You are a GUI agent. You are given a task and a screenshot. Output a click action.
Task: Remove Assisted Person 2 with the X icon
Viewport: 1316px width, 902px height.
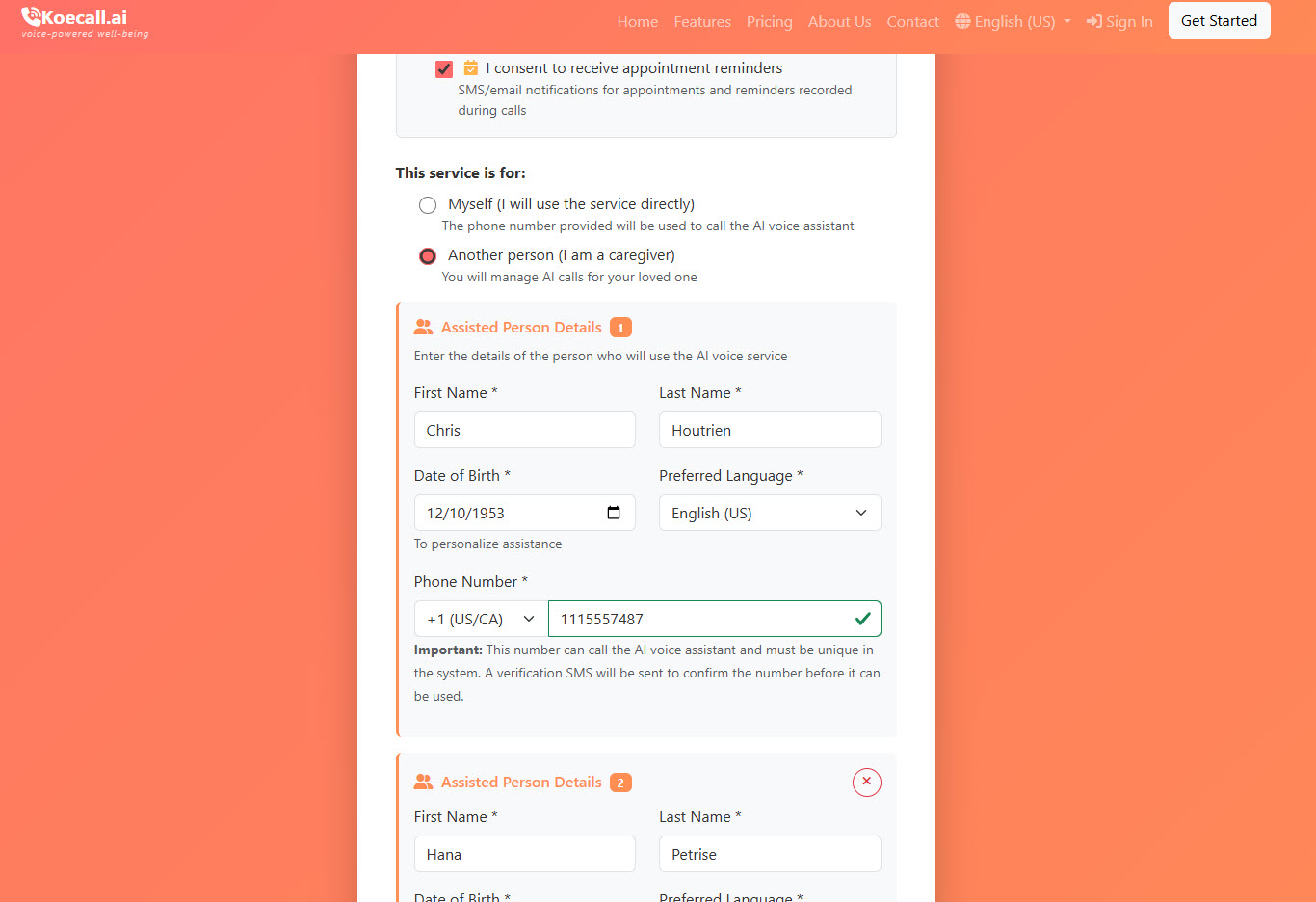(866, 782)
